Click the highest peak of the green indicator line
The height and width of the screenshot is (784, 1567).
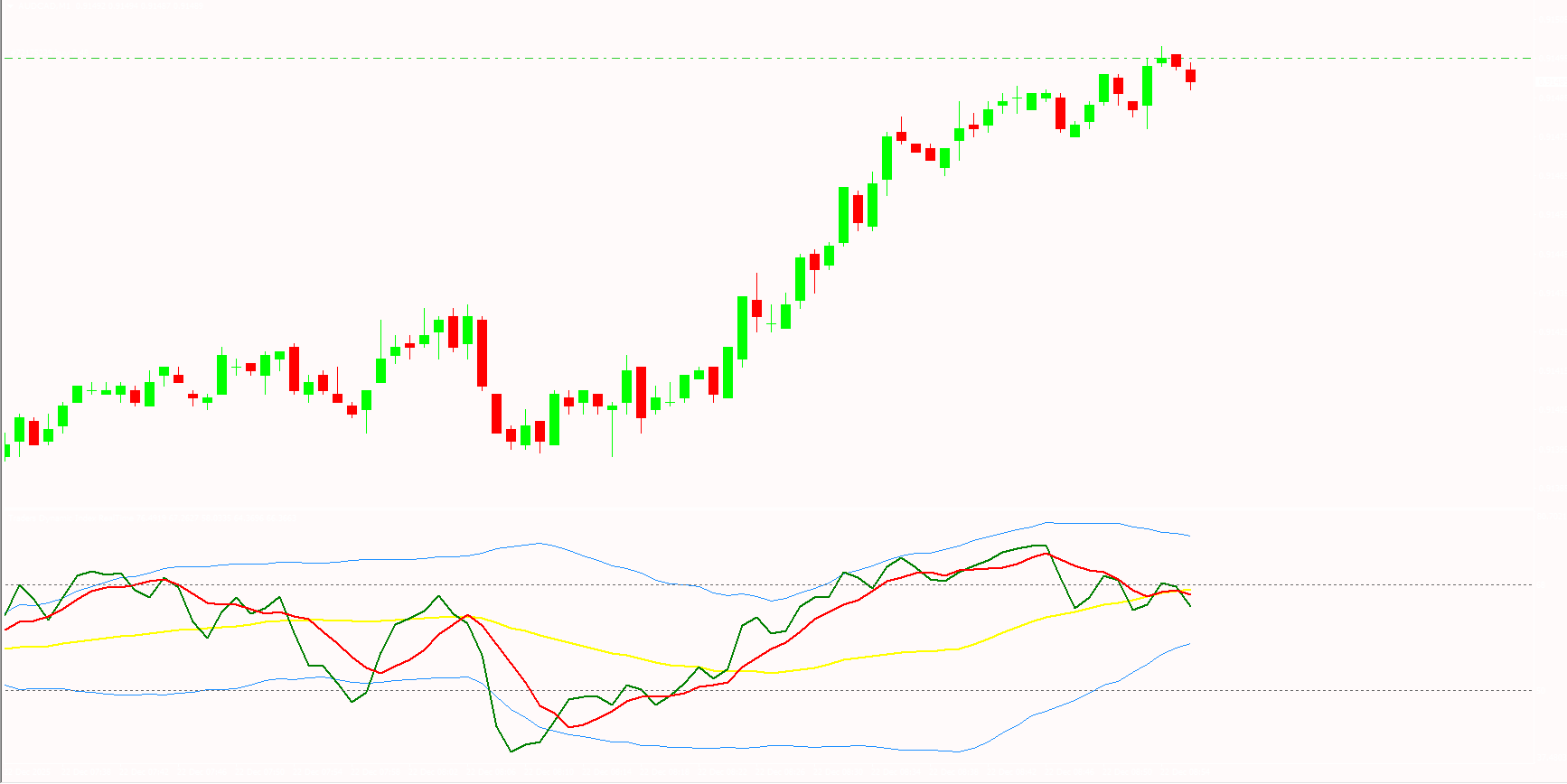tap(1045, 546)
